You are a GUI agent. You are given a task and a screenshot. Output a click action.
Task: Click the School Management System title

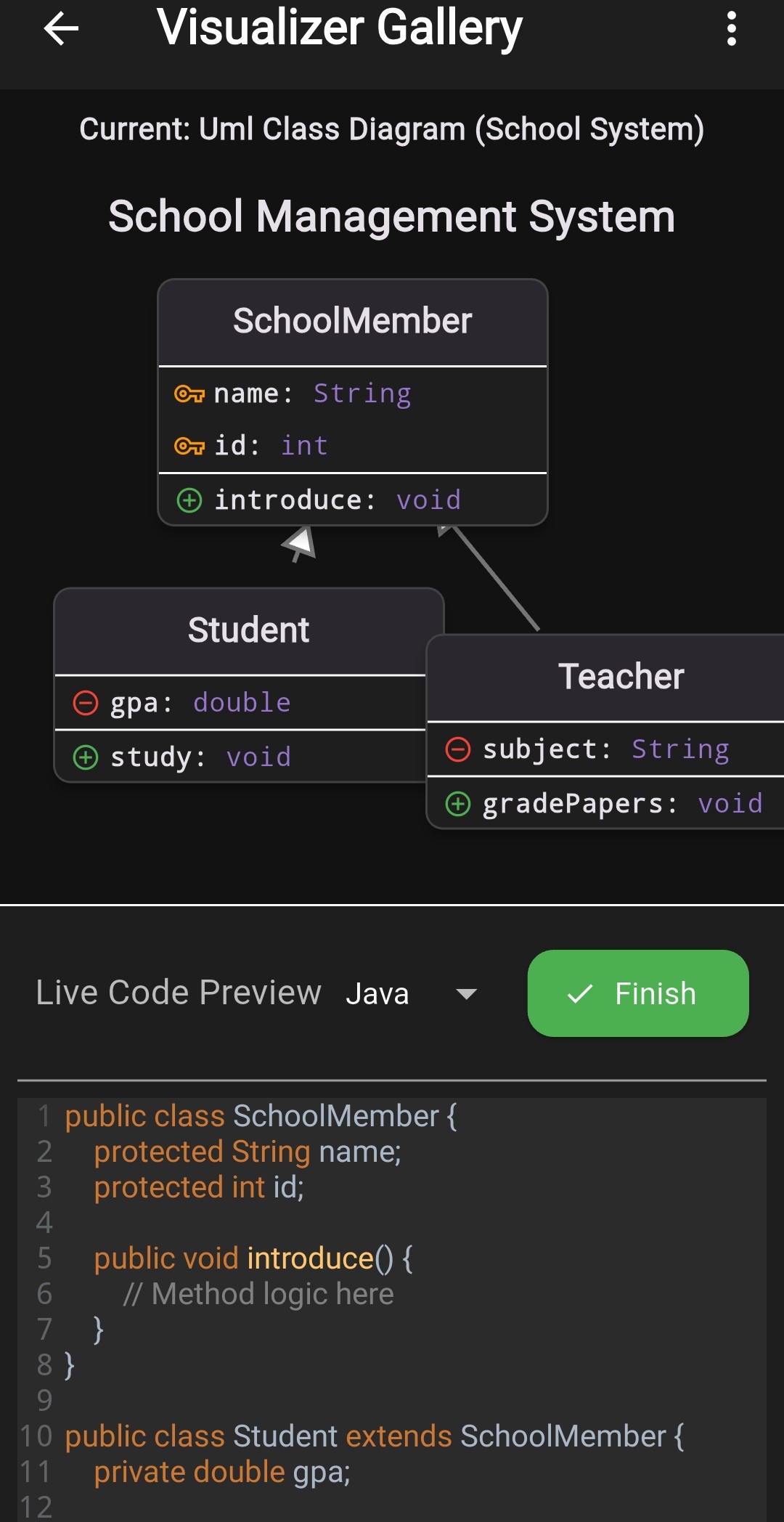[x=392, y=216]
